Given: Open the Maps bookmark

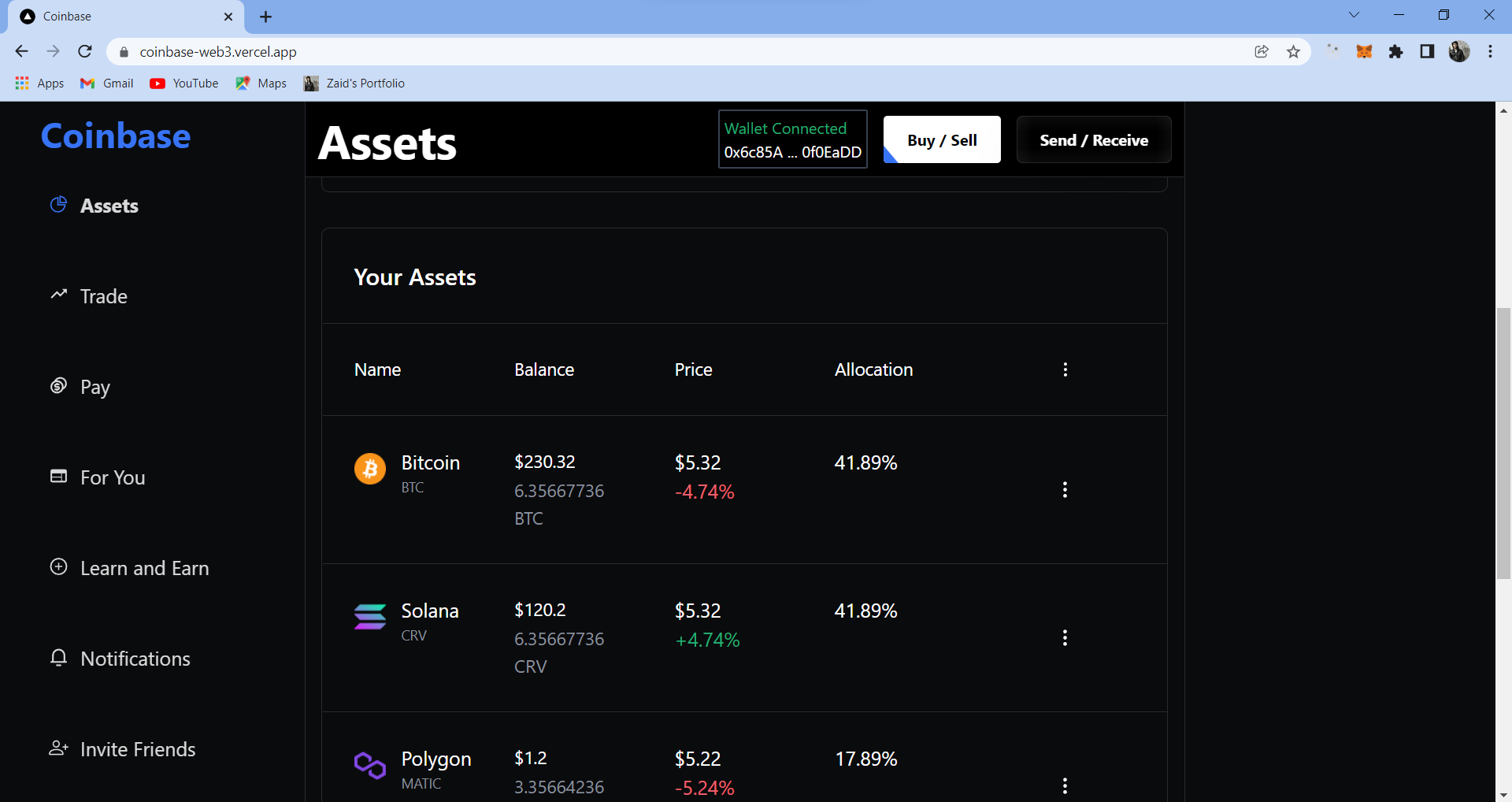Looking at the screenshot, I should [261, 84].
